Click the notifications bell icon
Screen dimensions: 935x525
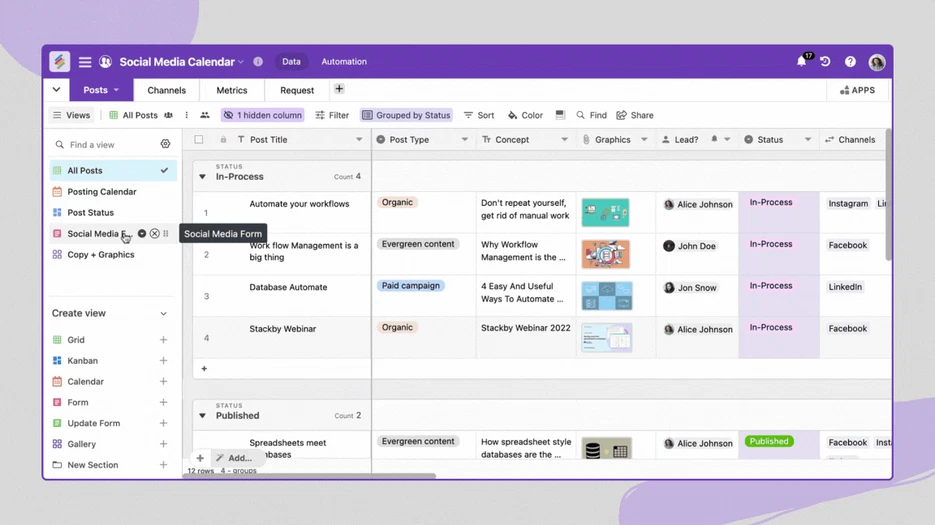point(801,62)
